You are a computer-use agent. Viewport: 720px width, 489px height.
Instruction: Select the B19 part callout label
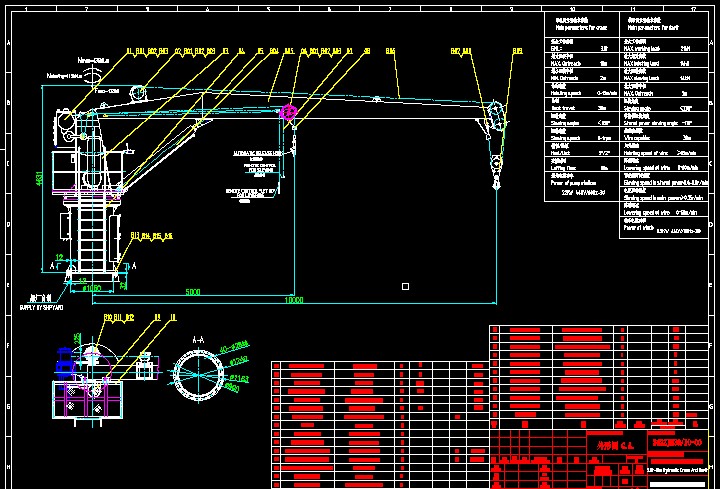click(517, 50)
